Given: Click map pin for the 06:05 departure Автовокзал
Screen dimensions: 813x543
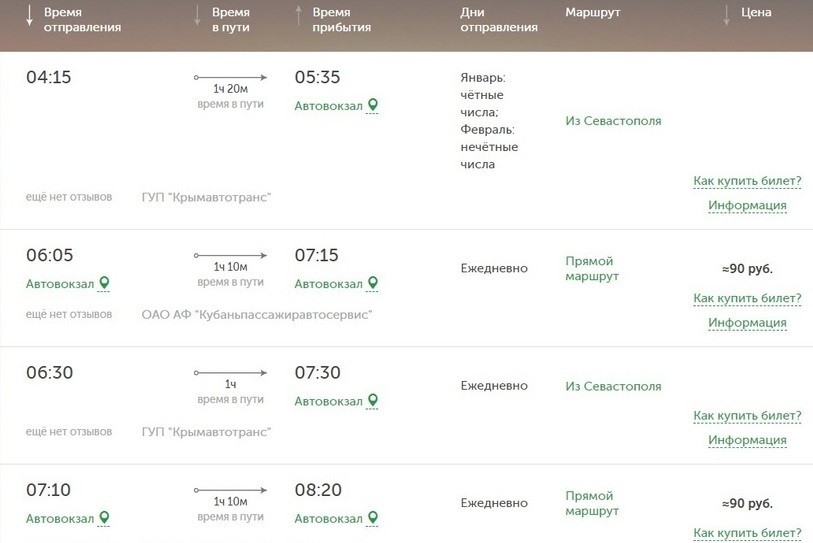Looking at the screenshot, I should (104, 283).
